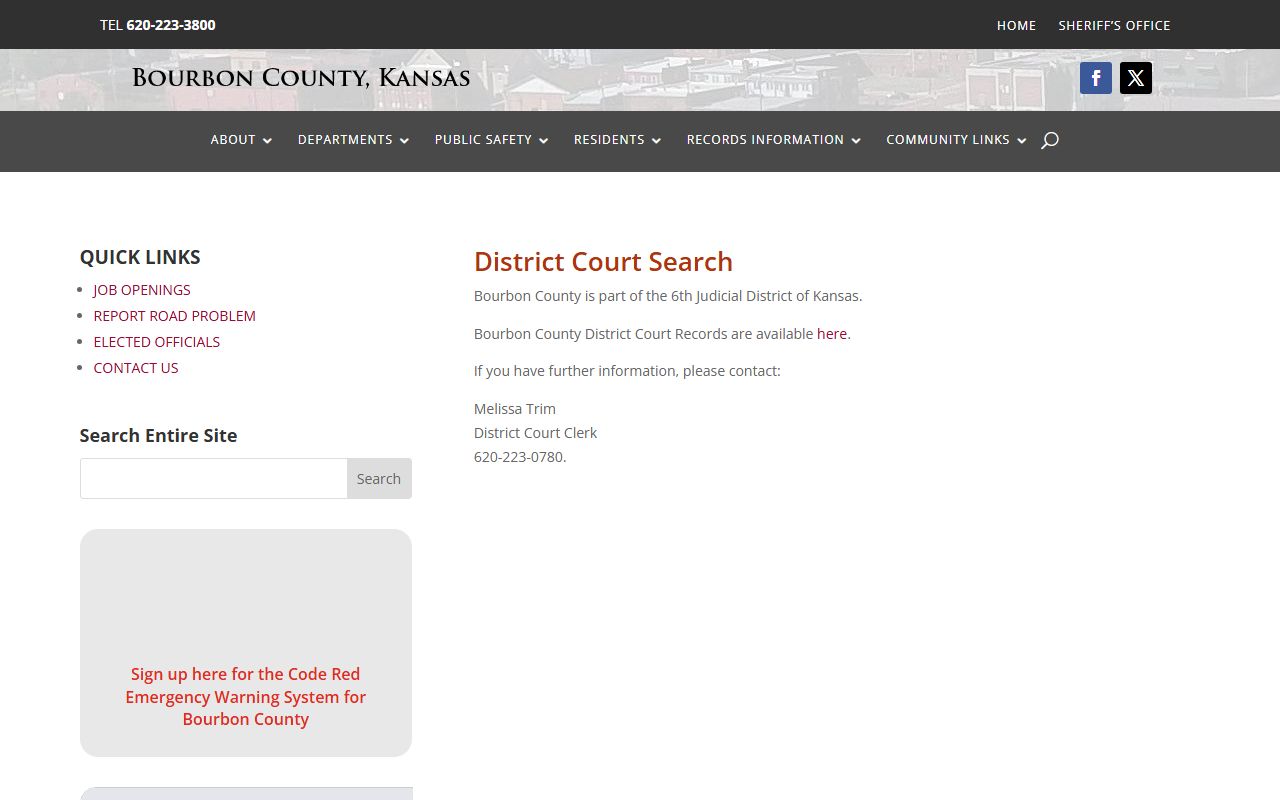The image size is (1280, 800).
Task: Click the name Melissa Trim
Action: [515, 409]
